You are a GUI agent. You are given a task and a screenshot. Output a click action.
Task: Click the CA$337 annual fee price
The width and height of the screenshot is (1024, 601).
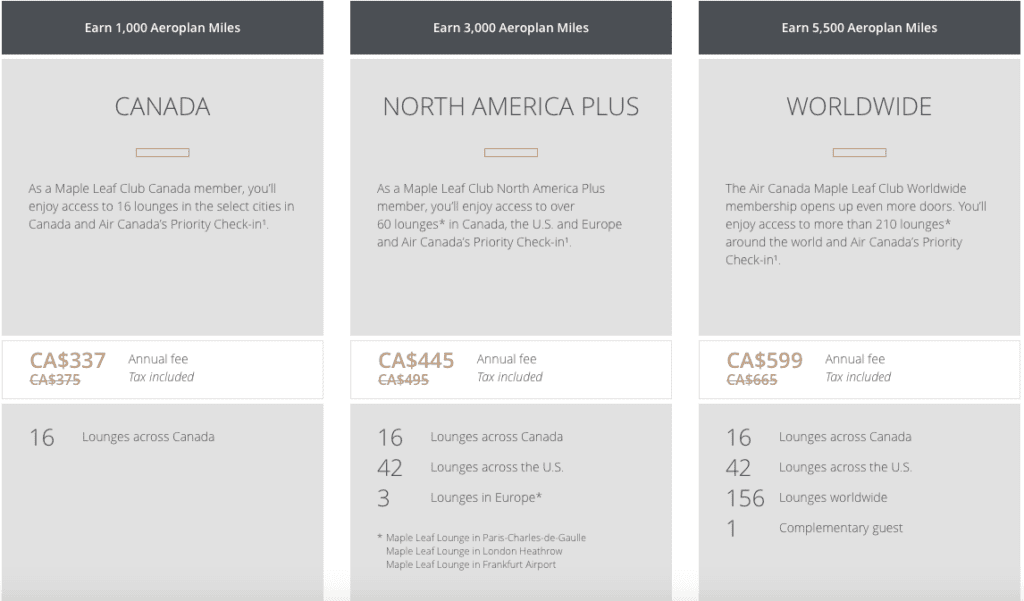click(67, 360)
